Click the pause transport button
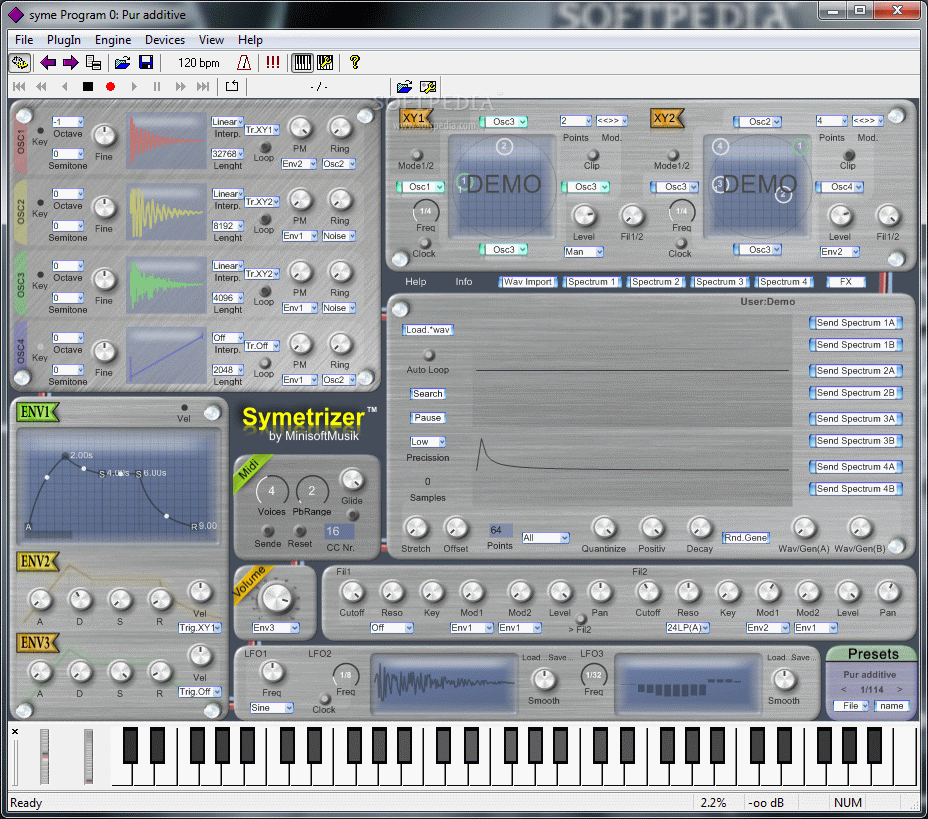This screenshot has width=928, height=819. point(157,87)
